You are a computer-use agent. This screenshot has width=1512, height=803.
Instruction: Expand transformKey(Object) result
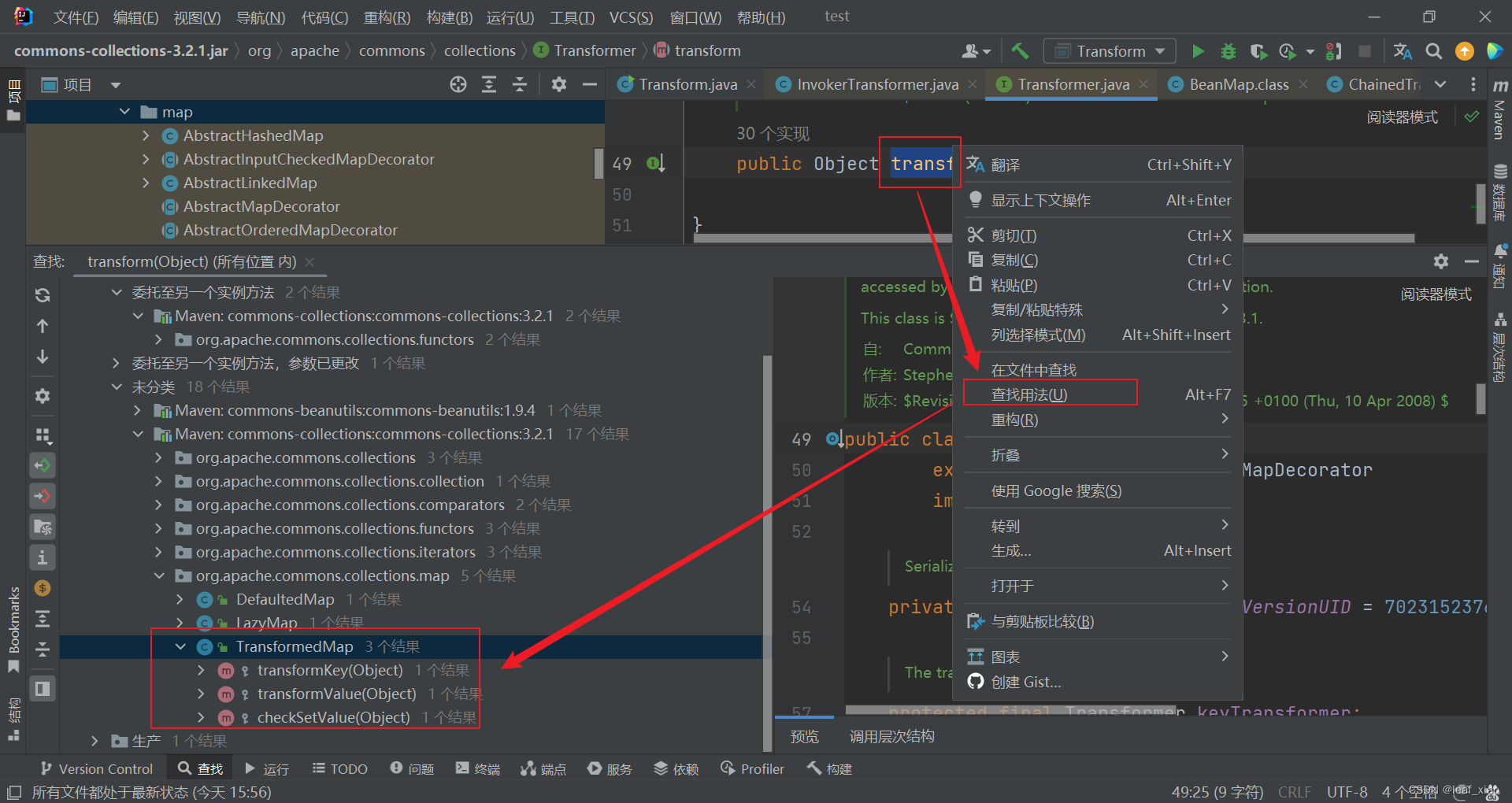pyautogui.click(x=201, y=670)
